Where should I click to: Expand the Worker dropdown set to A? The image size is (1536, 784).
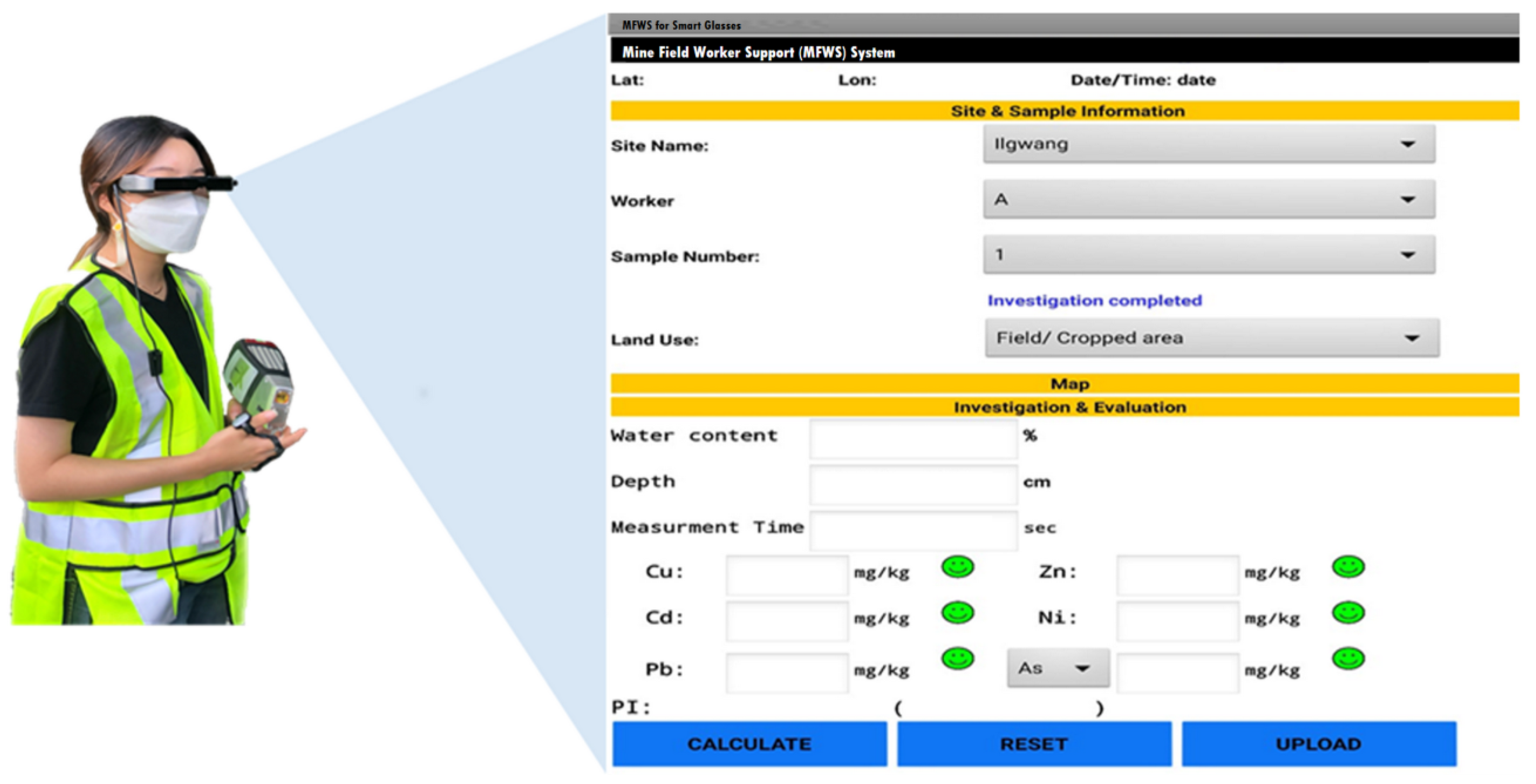point(1209,200)
